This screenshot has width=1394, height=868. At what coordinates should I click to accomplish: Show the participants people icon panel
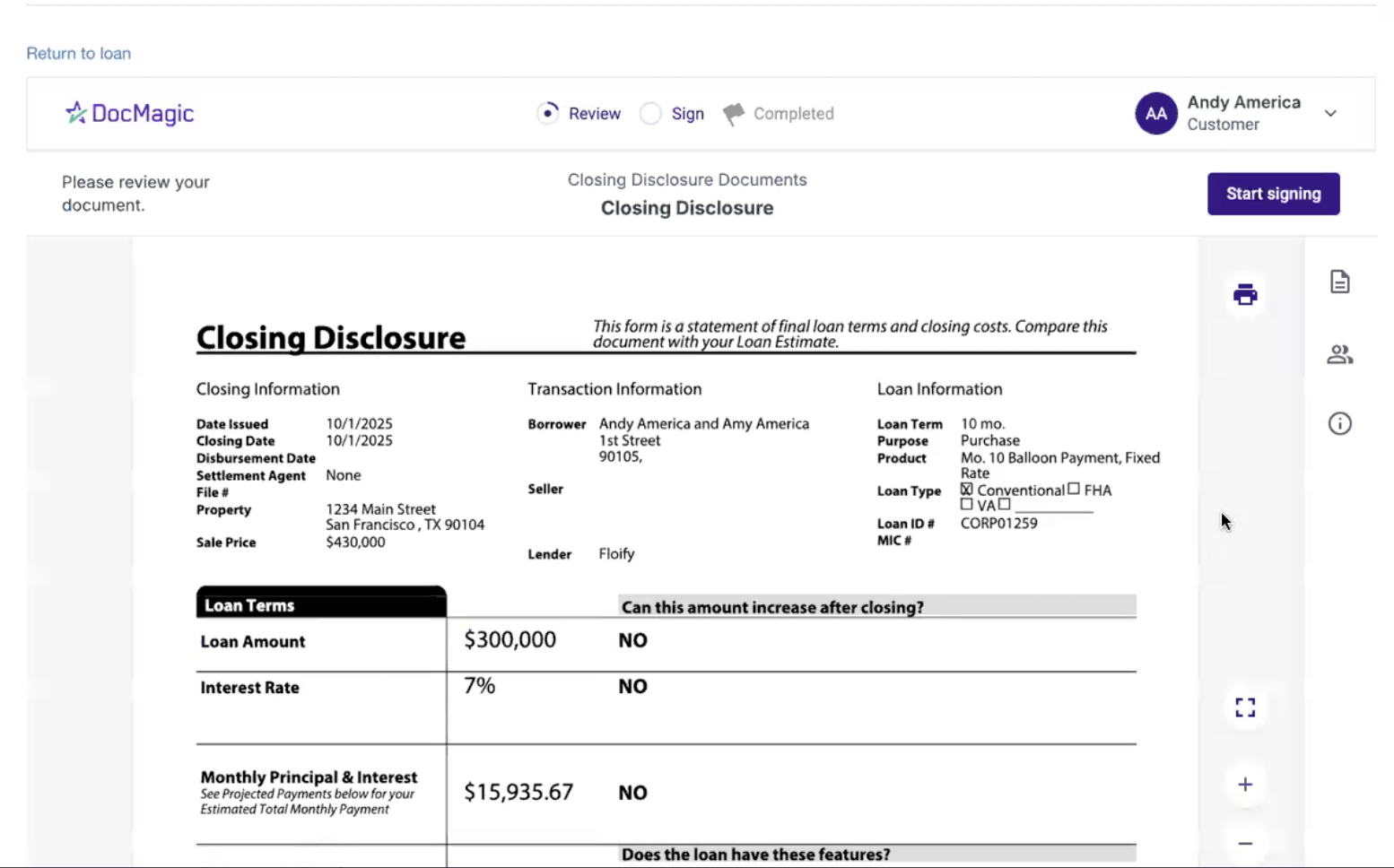1339,354
